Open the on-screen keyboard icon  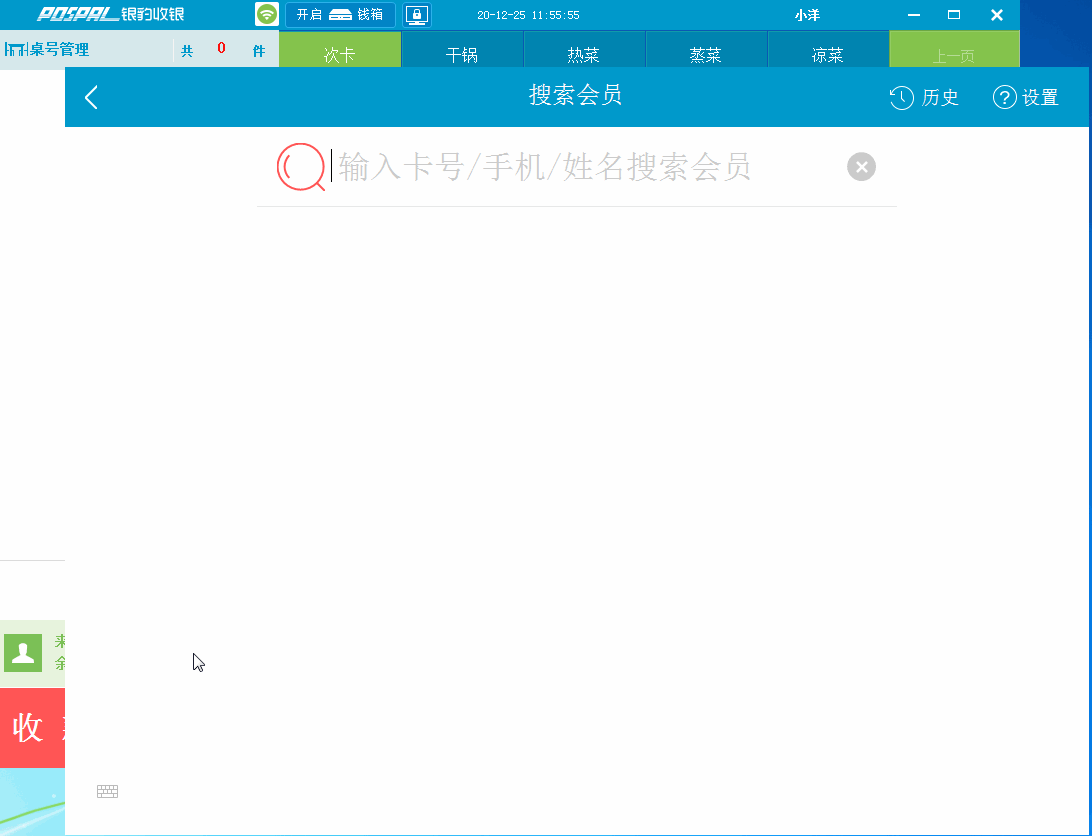click(107, 790)
